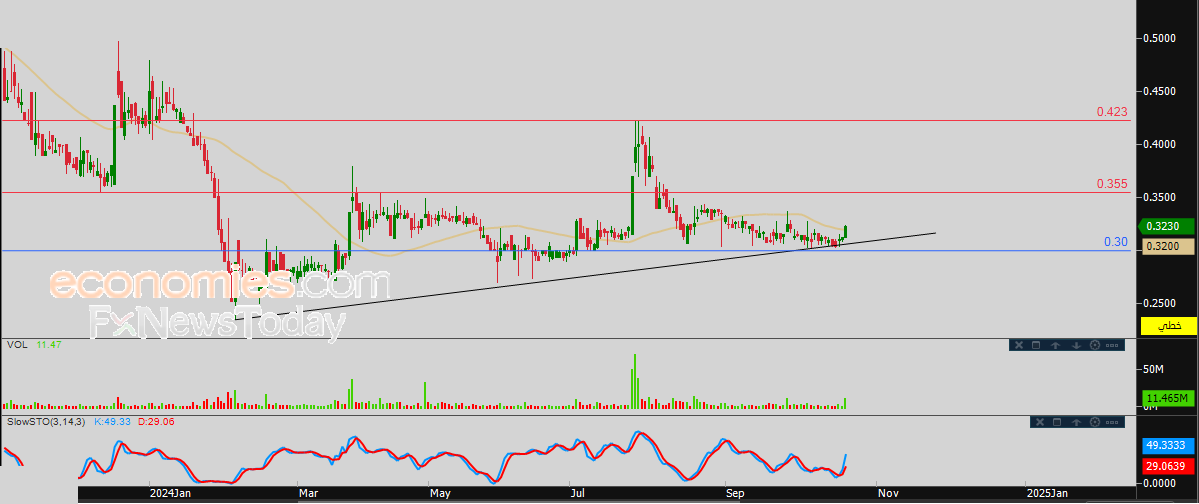Click the 2024Jan date axis label

[x=169, y=494]
